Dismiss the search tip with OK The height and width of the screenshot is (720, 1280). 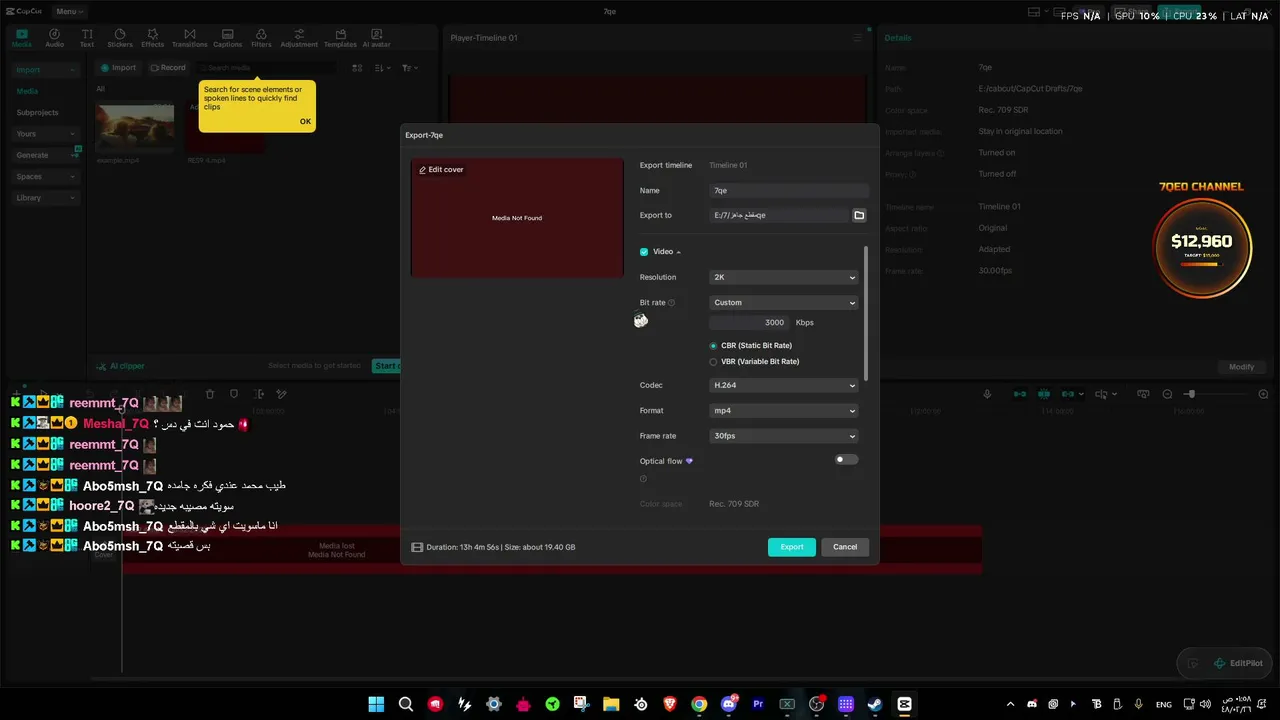pos(305,122)
